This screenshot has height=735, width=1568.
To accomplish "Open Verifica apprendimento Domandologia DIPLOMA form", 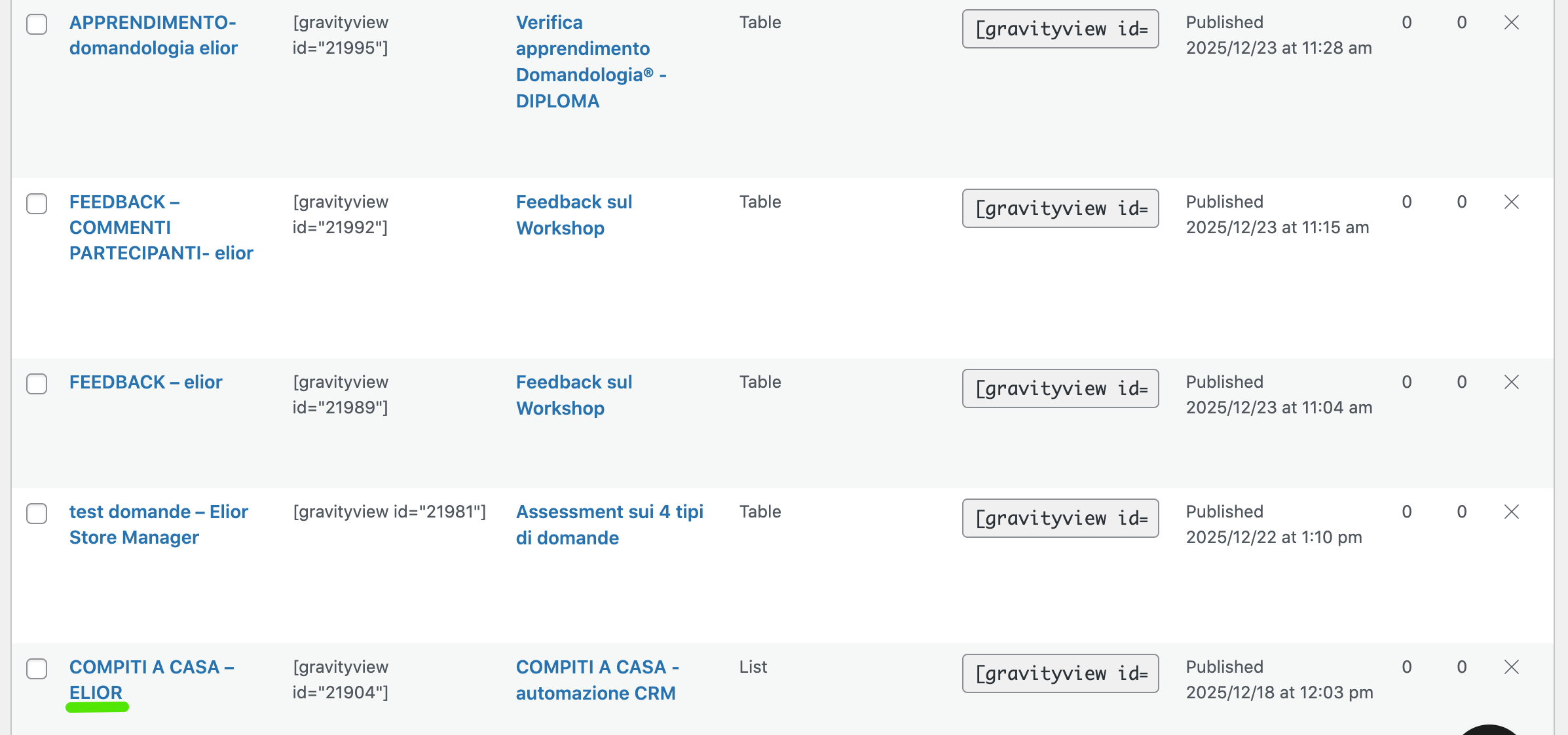I will 591,62.
